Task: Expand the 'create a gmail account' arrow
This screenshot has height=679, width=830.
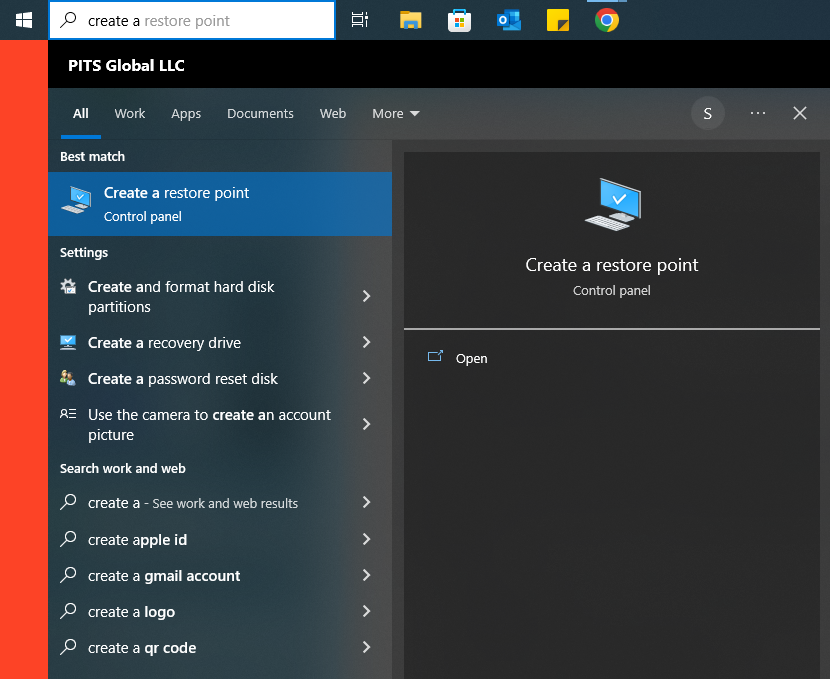Action: tap(366, 575)
